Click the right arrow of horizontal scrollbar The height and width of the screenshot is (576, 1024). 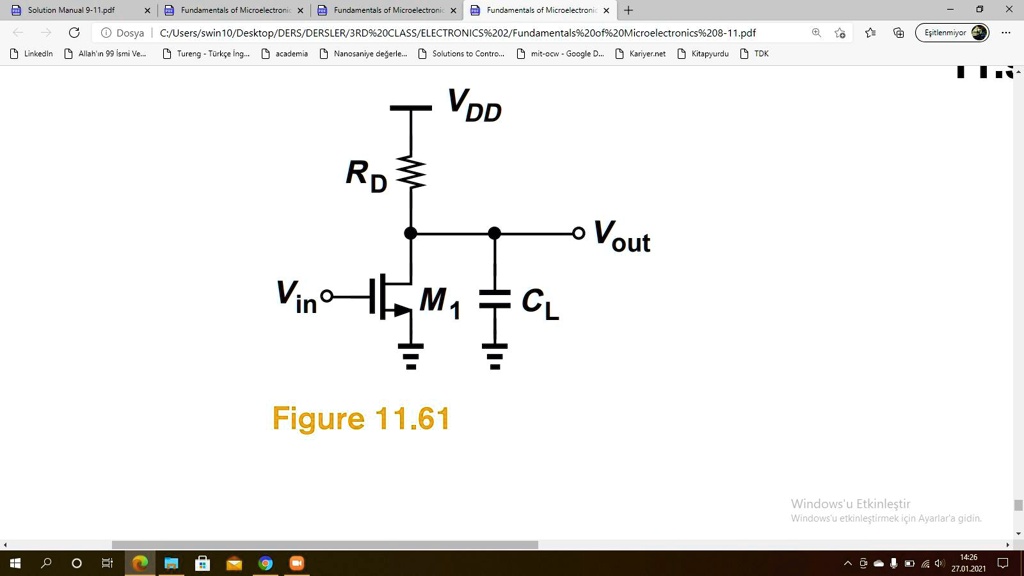(1008, 545)
